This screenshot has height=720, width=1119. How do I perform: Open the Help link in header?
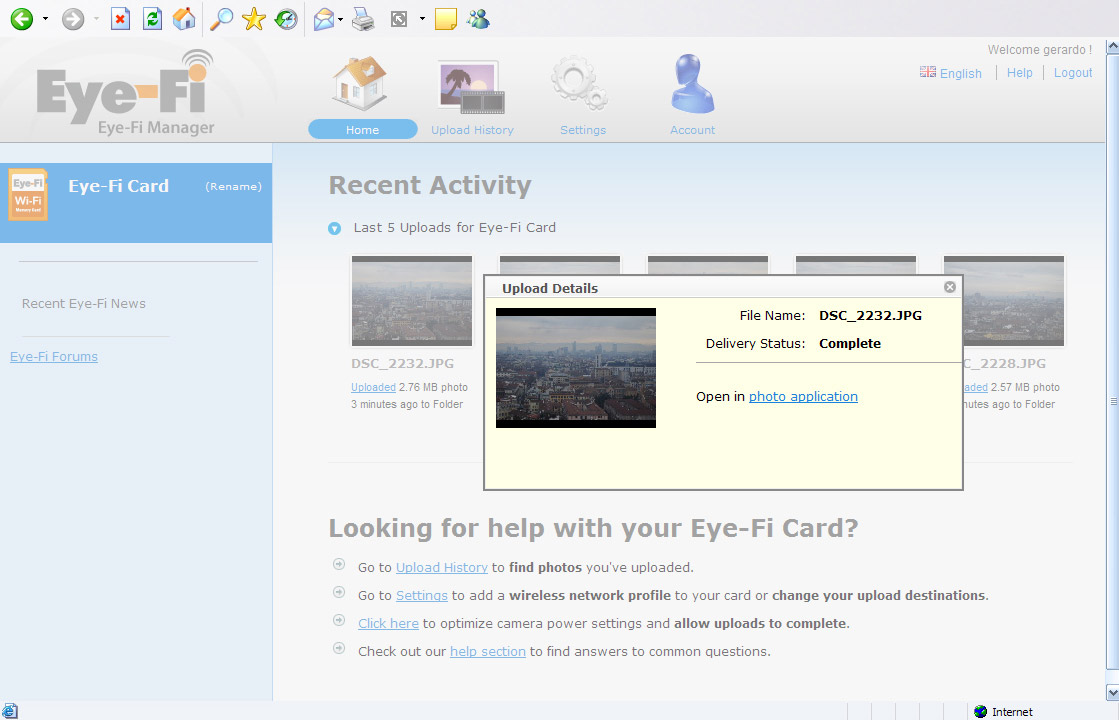click(x=1020, y=73)
